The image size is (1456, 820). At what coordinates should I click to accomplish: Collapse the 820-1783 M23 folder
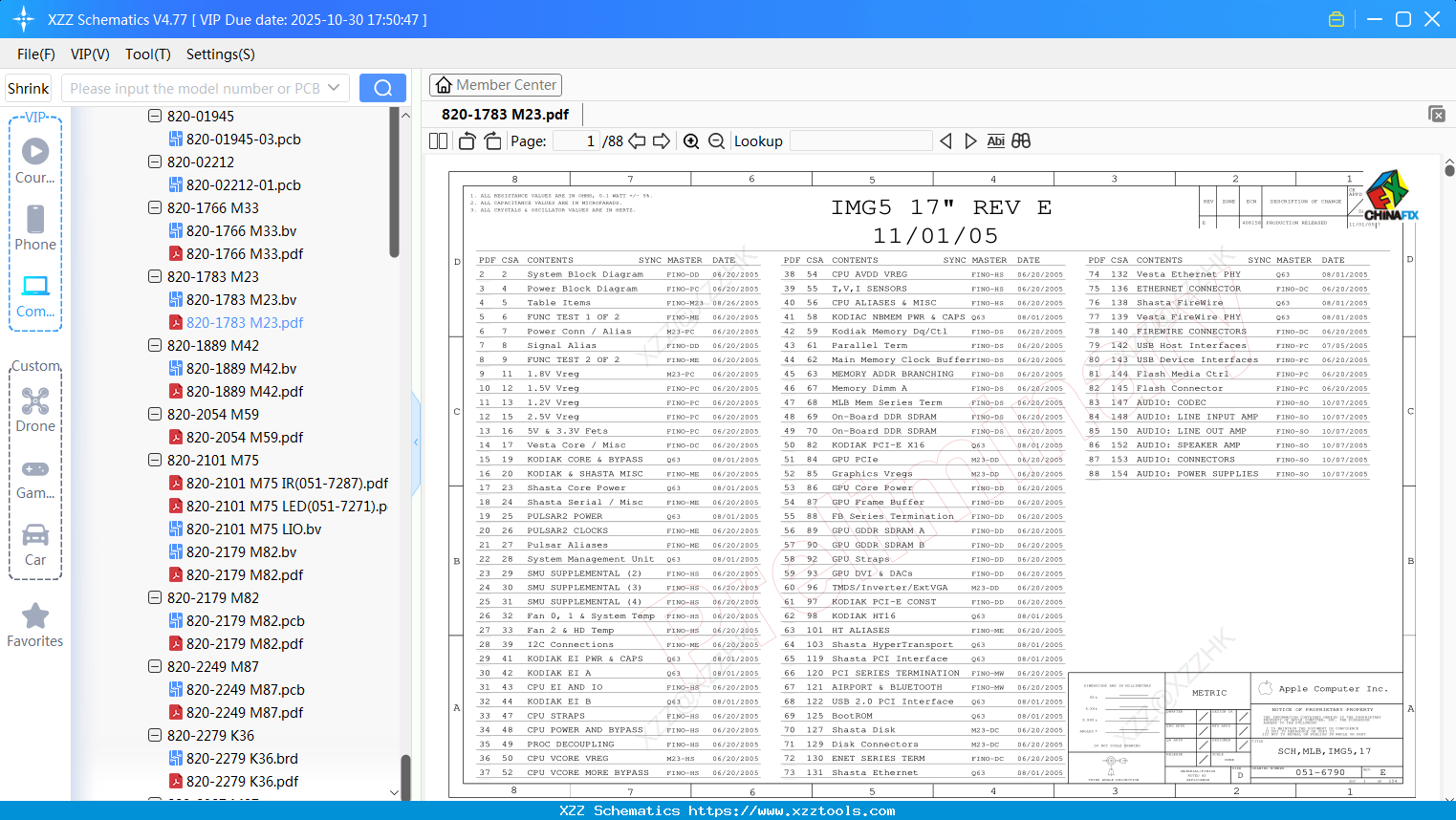pyautogui.click(x=155, y=276)
